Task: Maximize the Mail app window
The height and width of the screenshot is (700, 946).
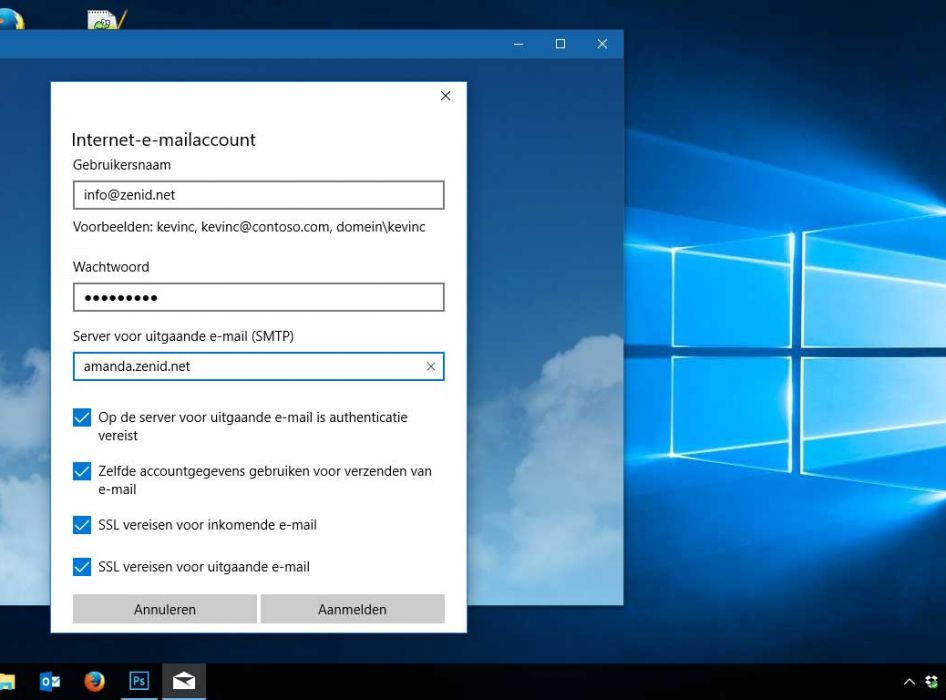Action: click(560, 44)
